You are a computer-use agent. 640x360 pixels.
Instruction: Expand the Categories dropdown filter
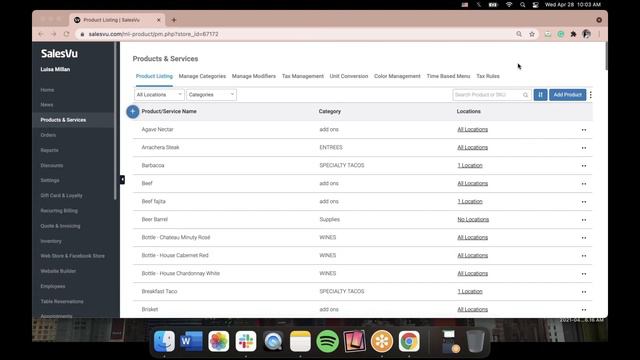coord(211,95)
